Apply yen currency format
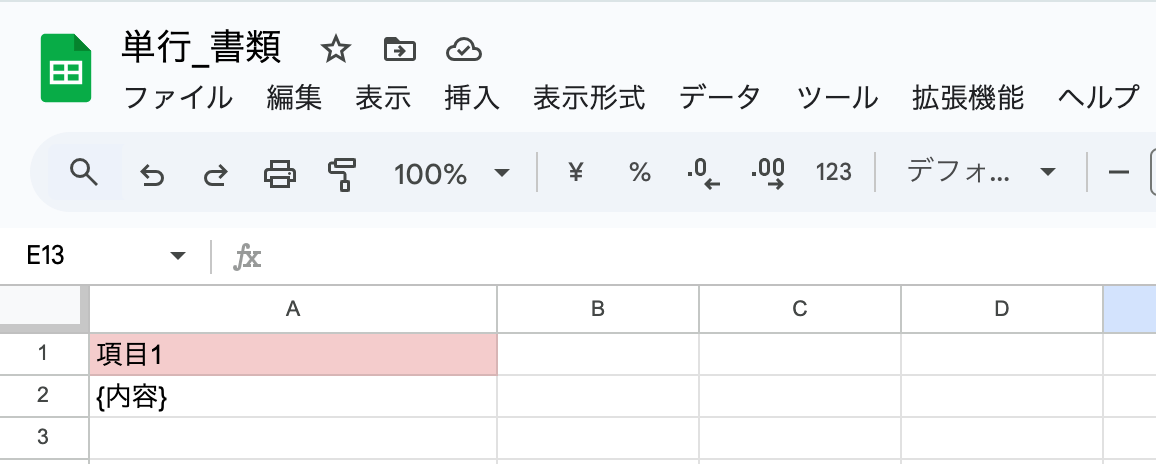This screenshot has width=1156, height=464. (x=575, y=173)
